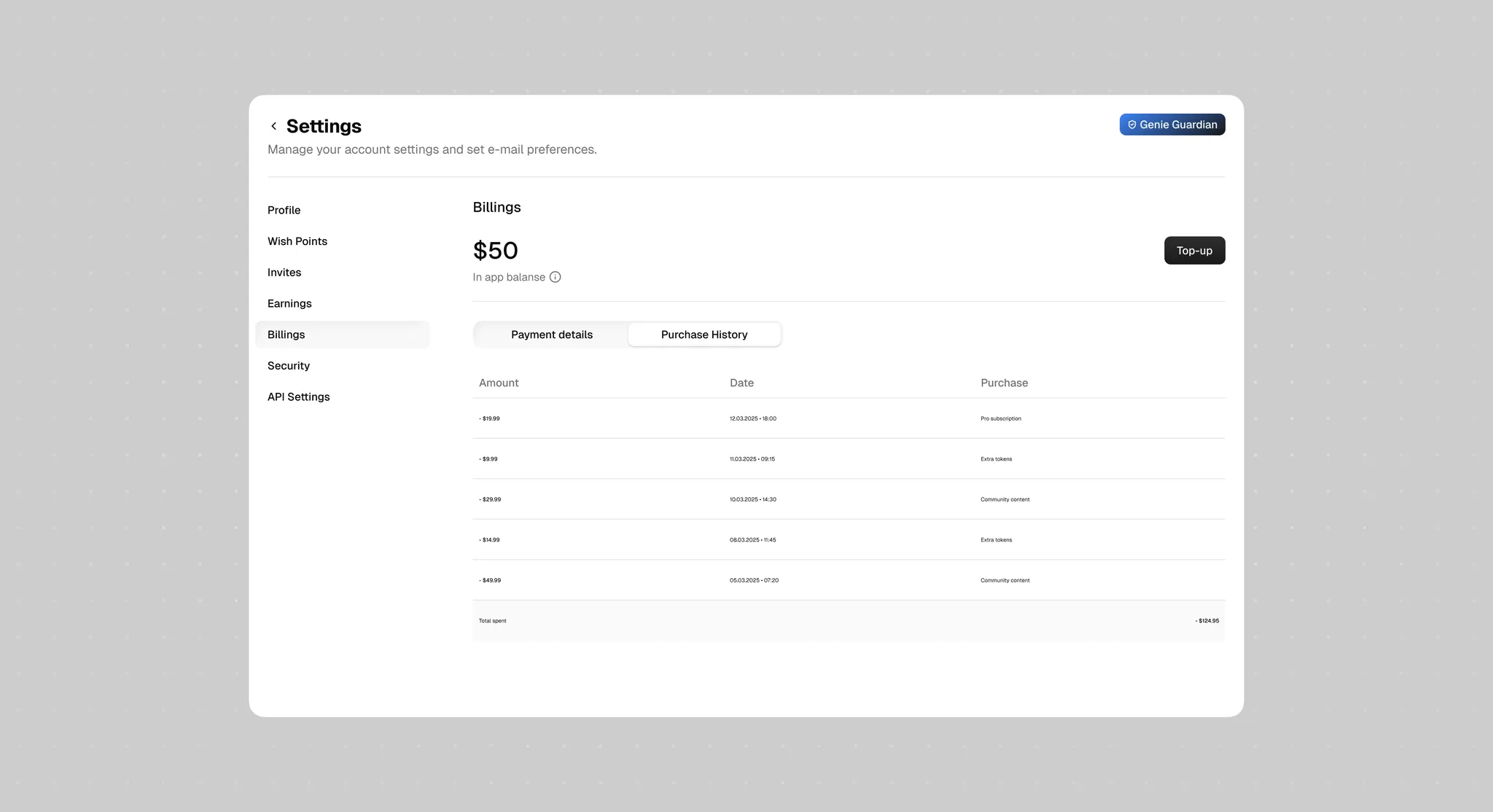
Task: Click the Billings section heading
Action: point(497,207)
